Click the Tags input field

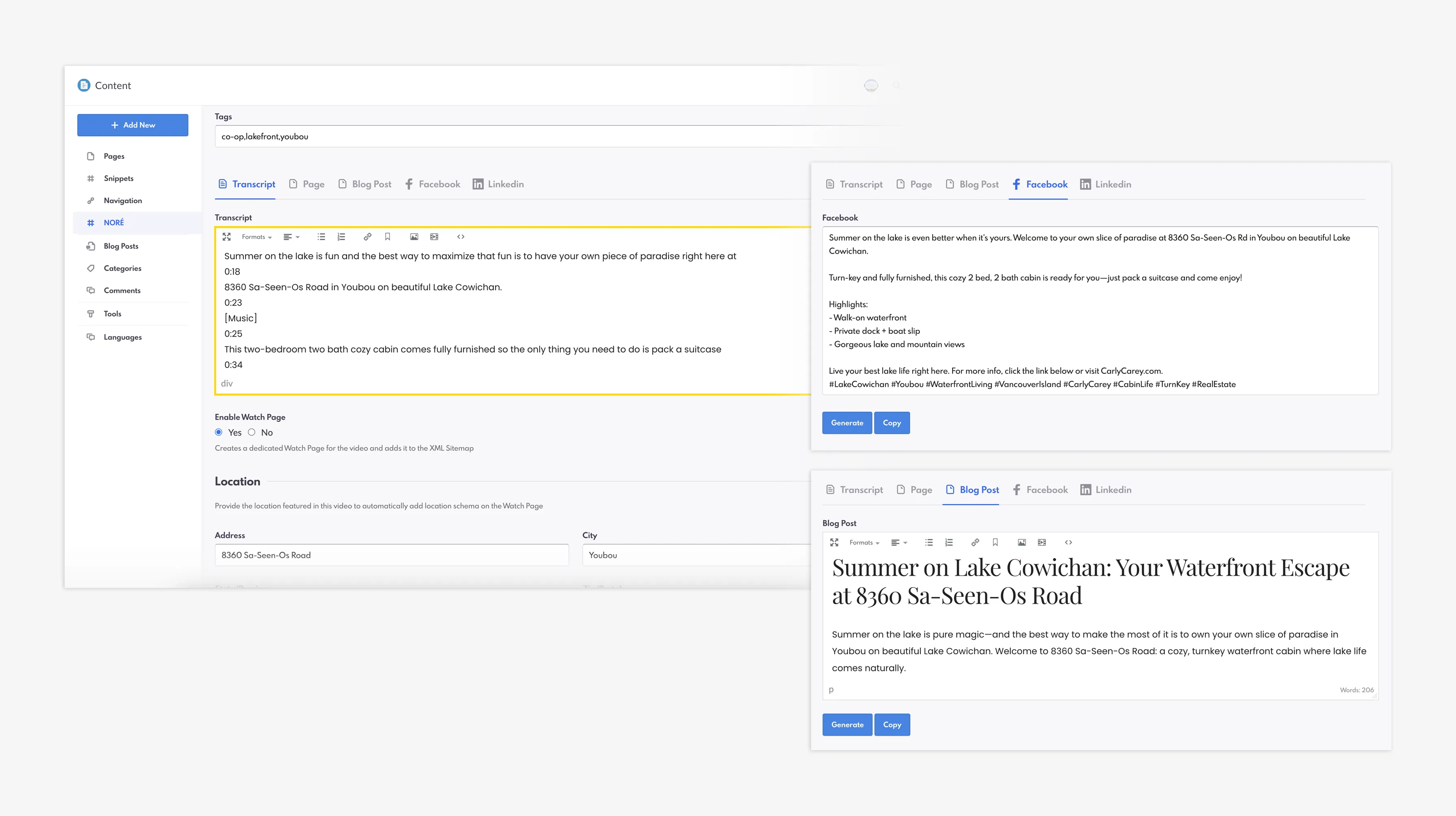tap(557, 136)
